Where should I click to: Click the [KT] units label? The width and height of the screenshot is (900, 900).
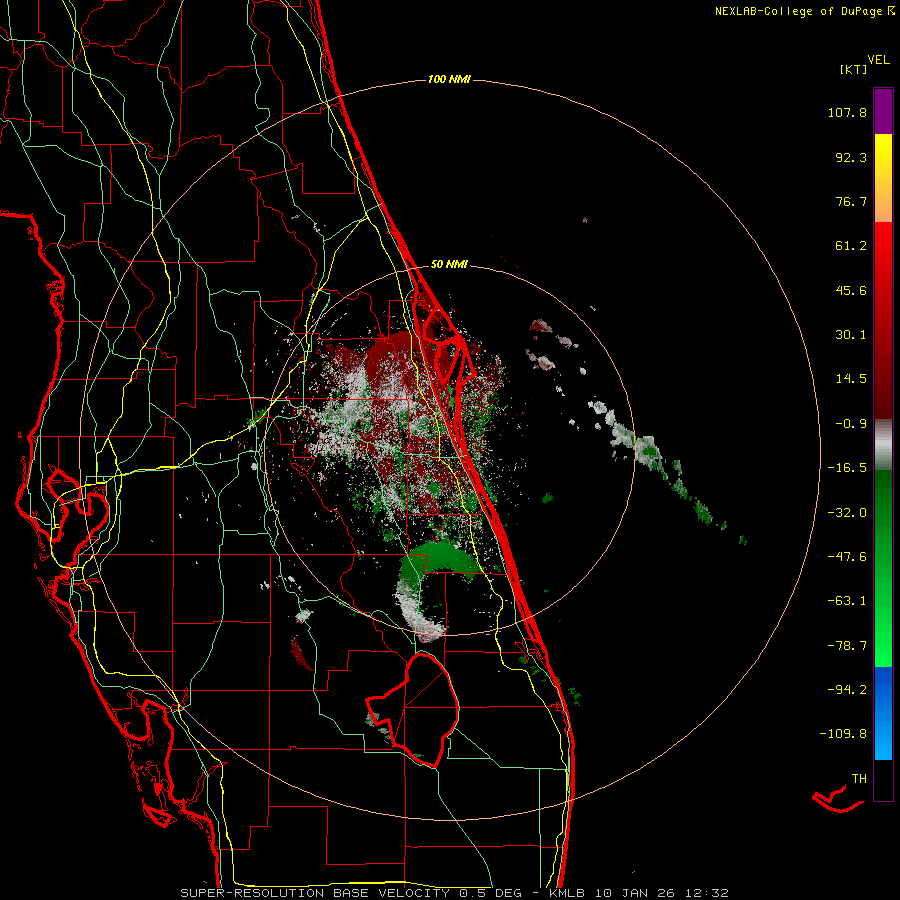[854, 69]
